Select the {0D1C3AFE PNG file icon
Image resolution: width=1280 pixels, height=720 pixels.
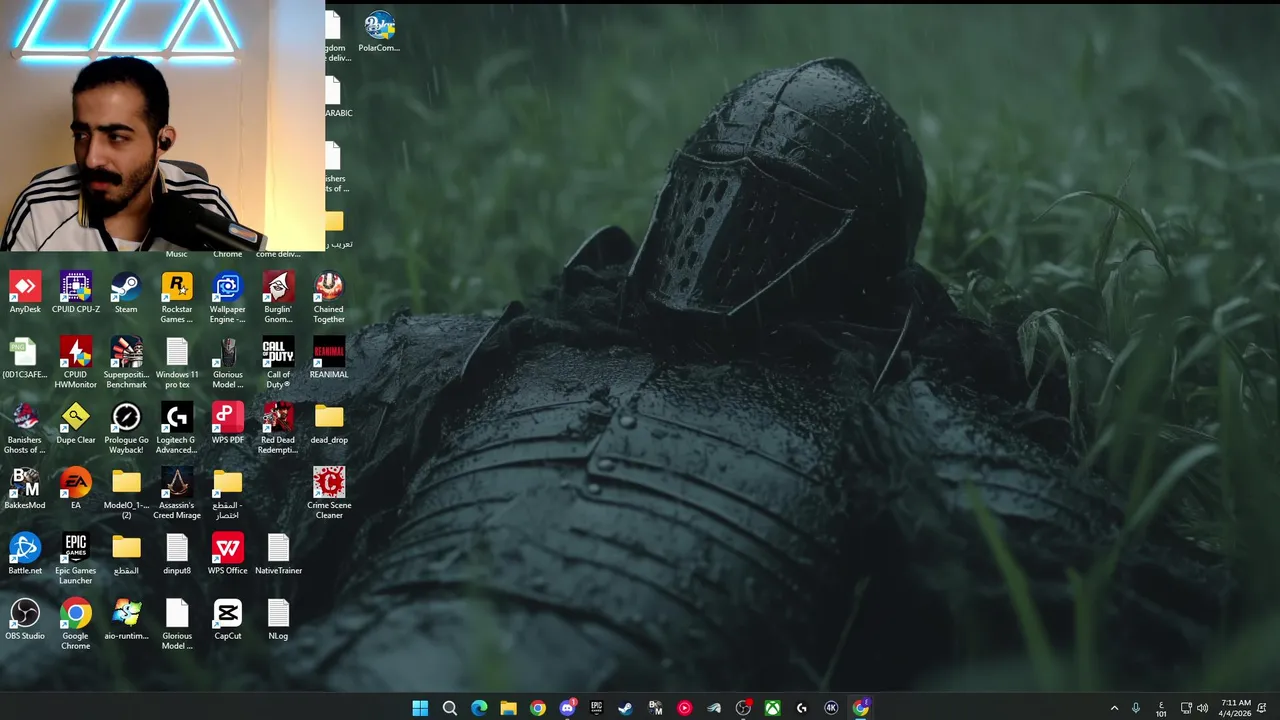(x=25, y=358)
